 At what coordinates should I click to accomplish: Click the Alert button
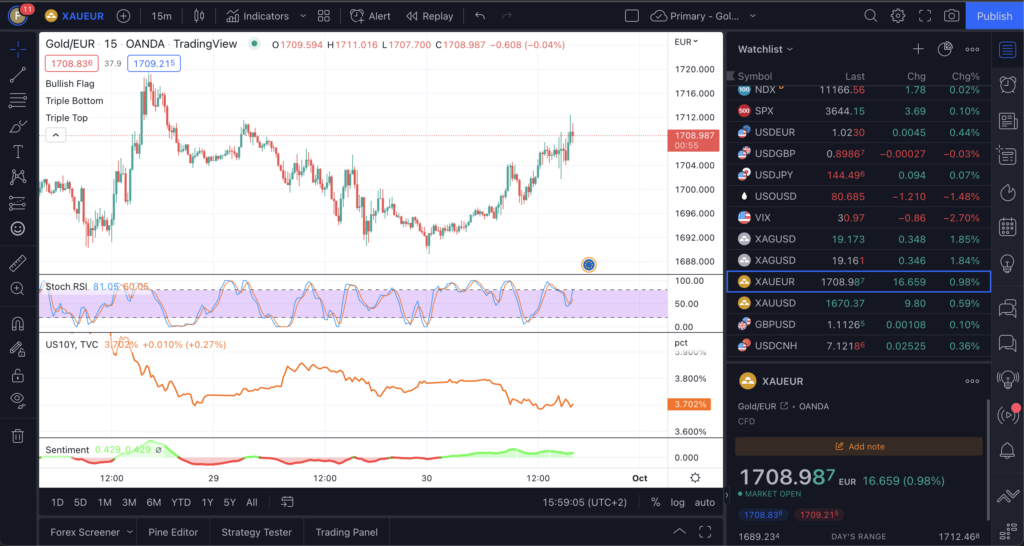pos(371,16)
